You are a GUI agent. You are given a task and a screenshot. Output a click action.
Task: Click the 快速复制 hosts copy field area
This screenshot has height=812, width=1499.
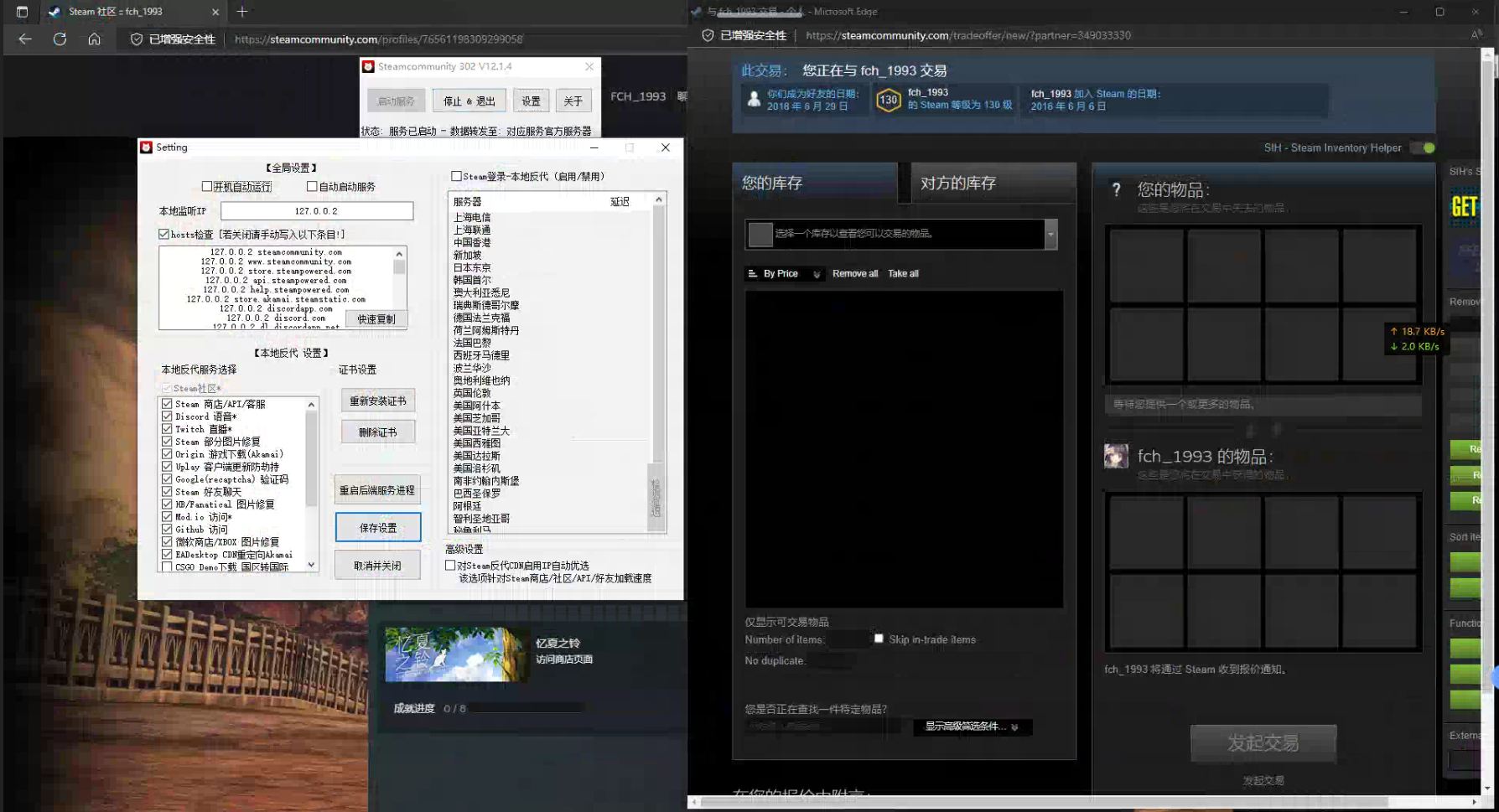[x=375, y=318]
